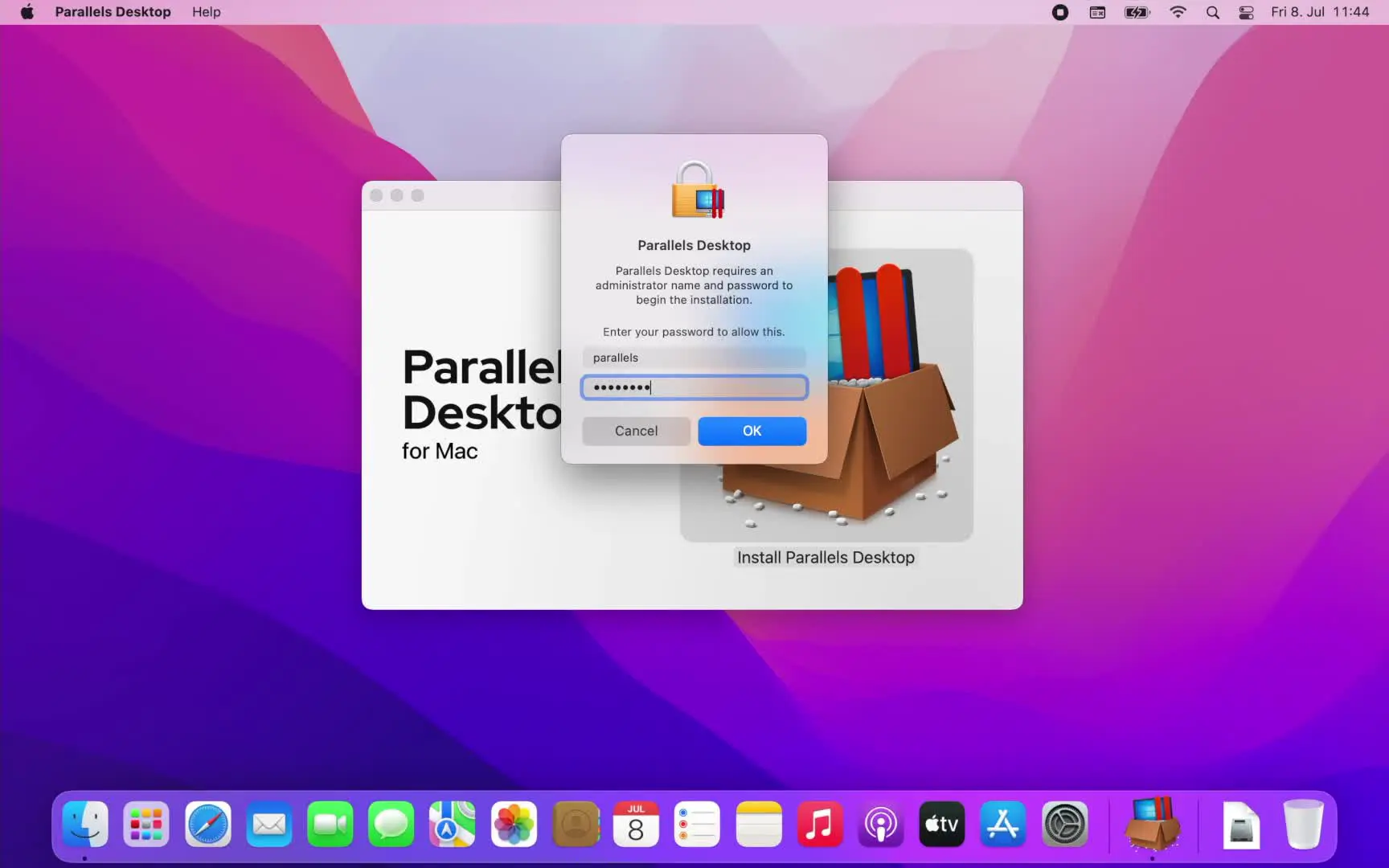Open System Preferences from the Dock

1064,825
